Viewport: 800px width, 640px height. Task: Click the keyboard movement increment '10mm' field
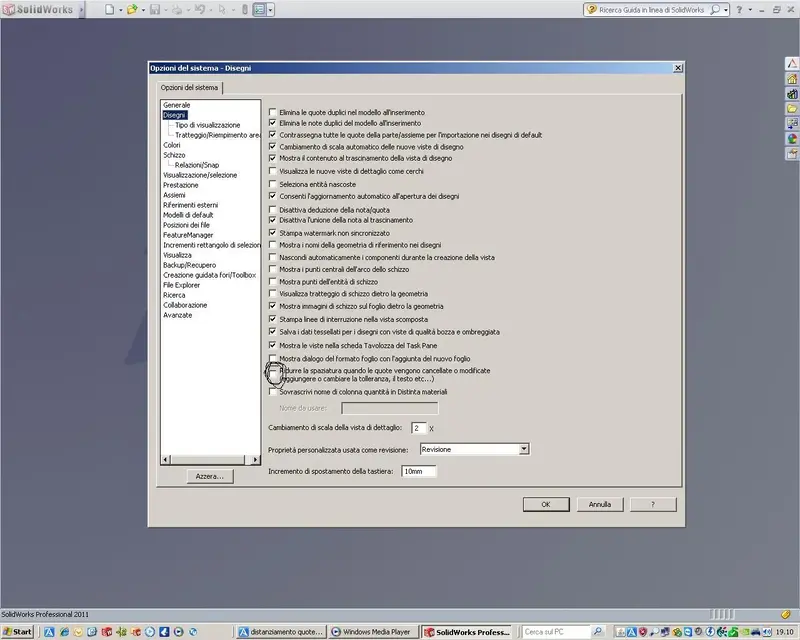[x=419, y=472]
